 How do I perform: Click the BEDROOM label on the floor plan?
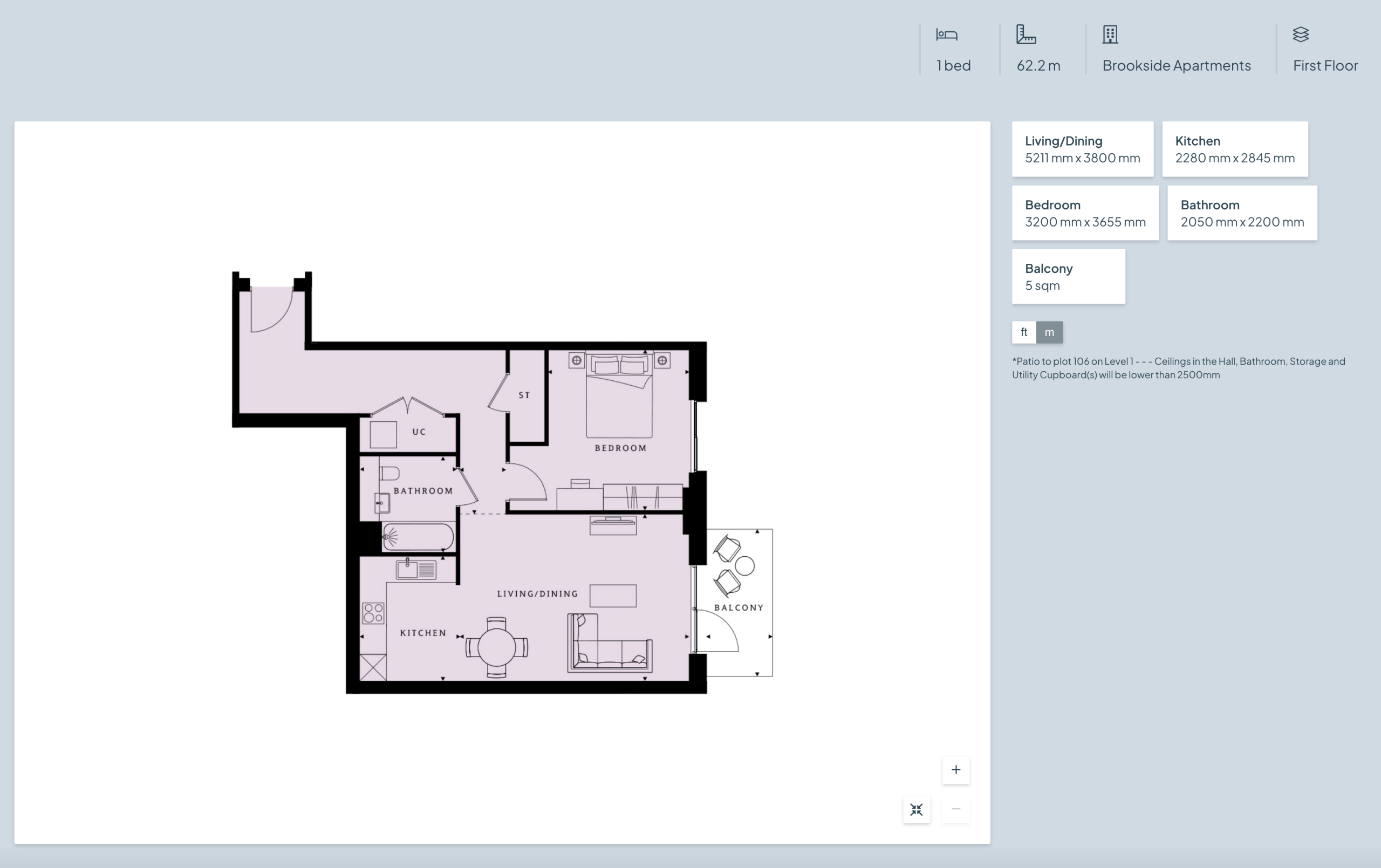coord(620,448)
